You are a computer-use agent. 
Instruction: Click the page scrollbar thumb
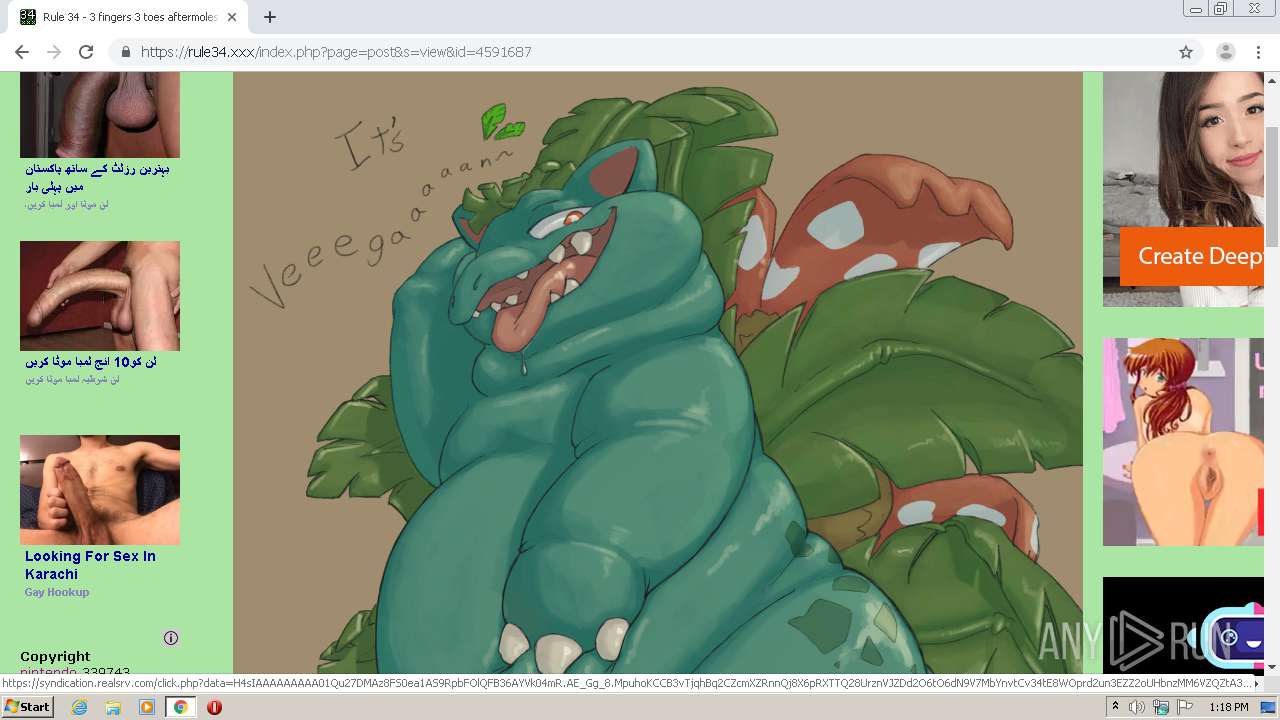[1272, 187]
